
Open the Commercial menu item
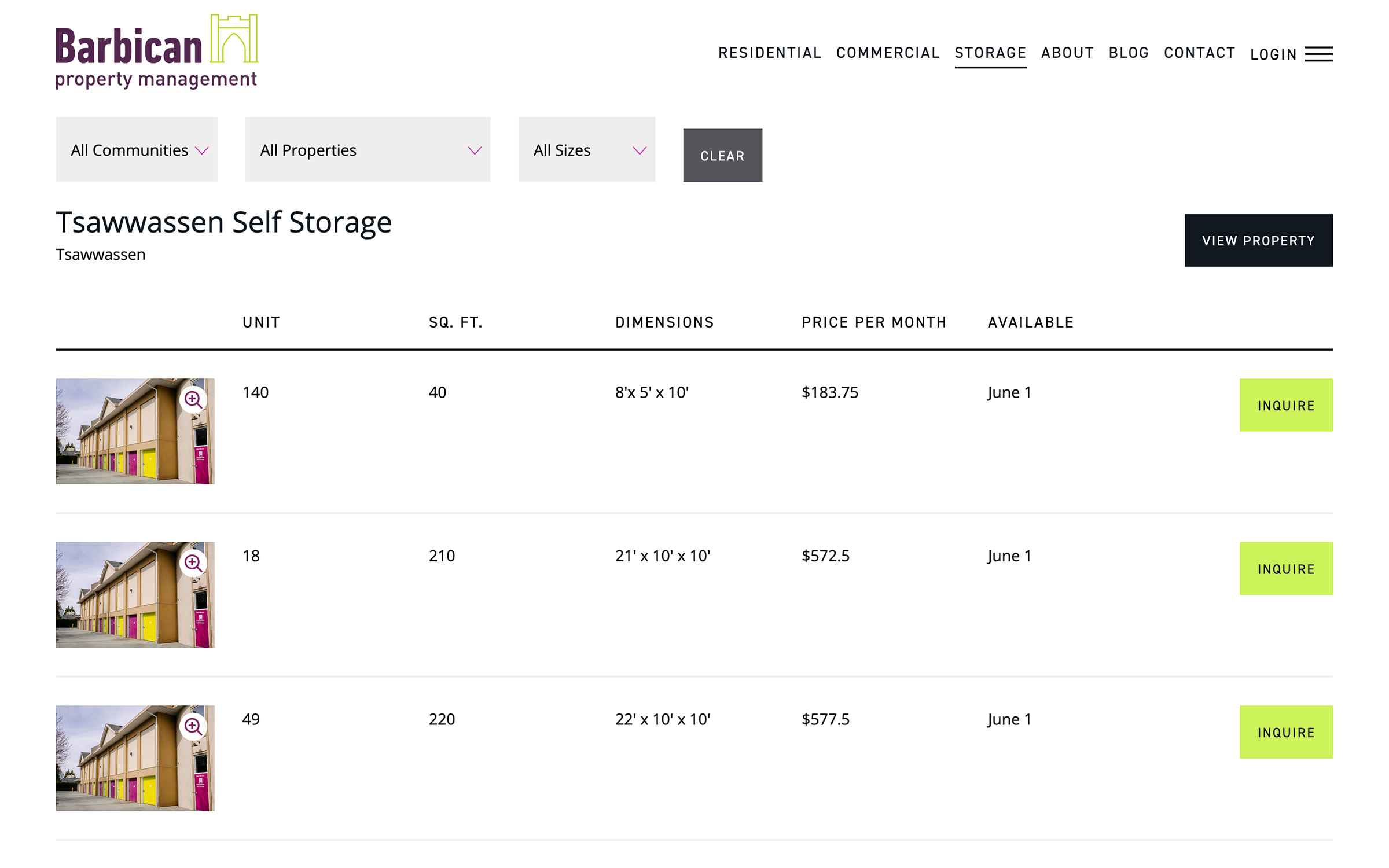[888, 53]
